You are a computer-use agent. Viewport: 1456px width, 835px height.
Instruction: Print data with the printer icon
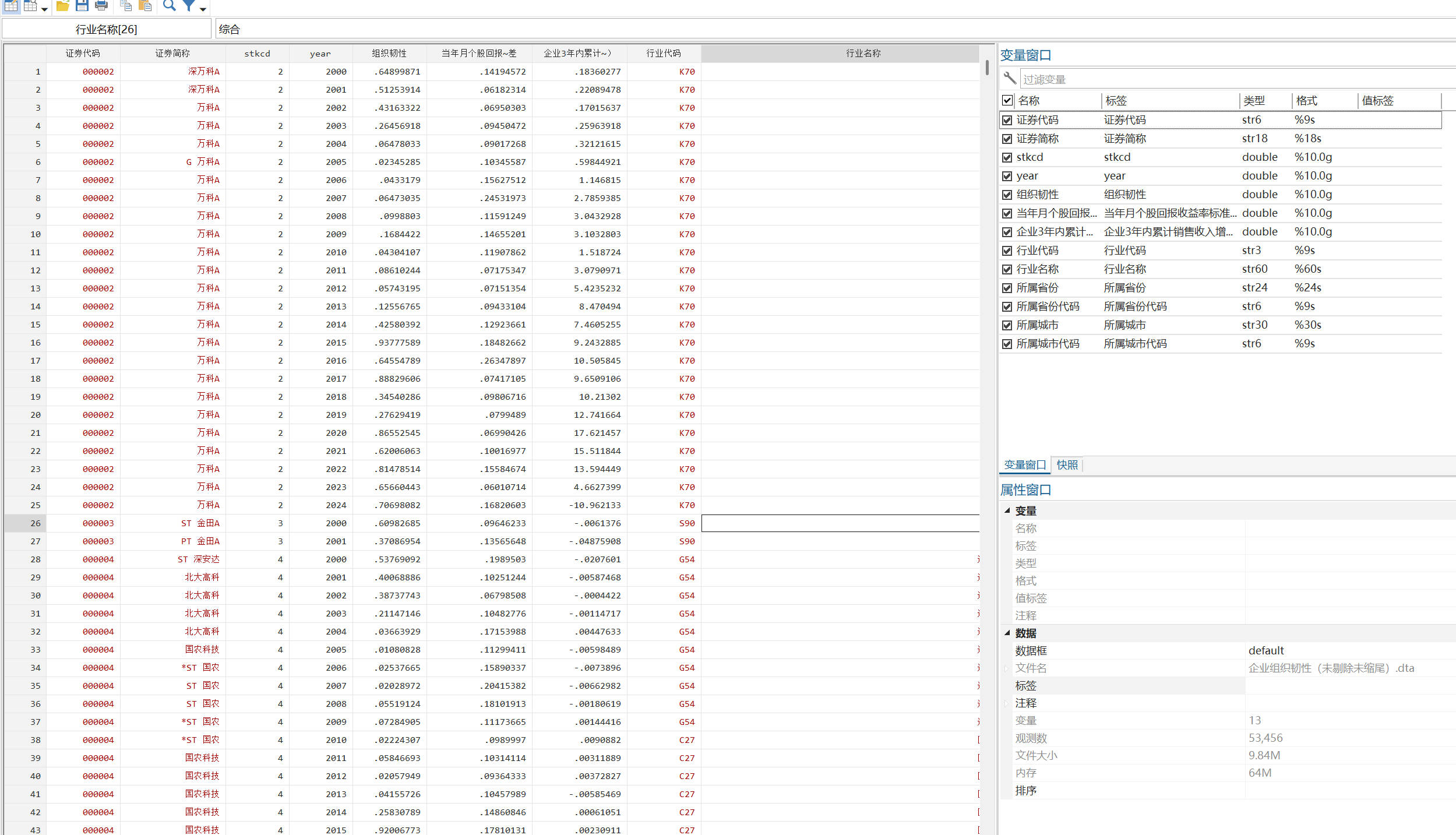click(x=101, y=6)
